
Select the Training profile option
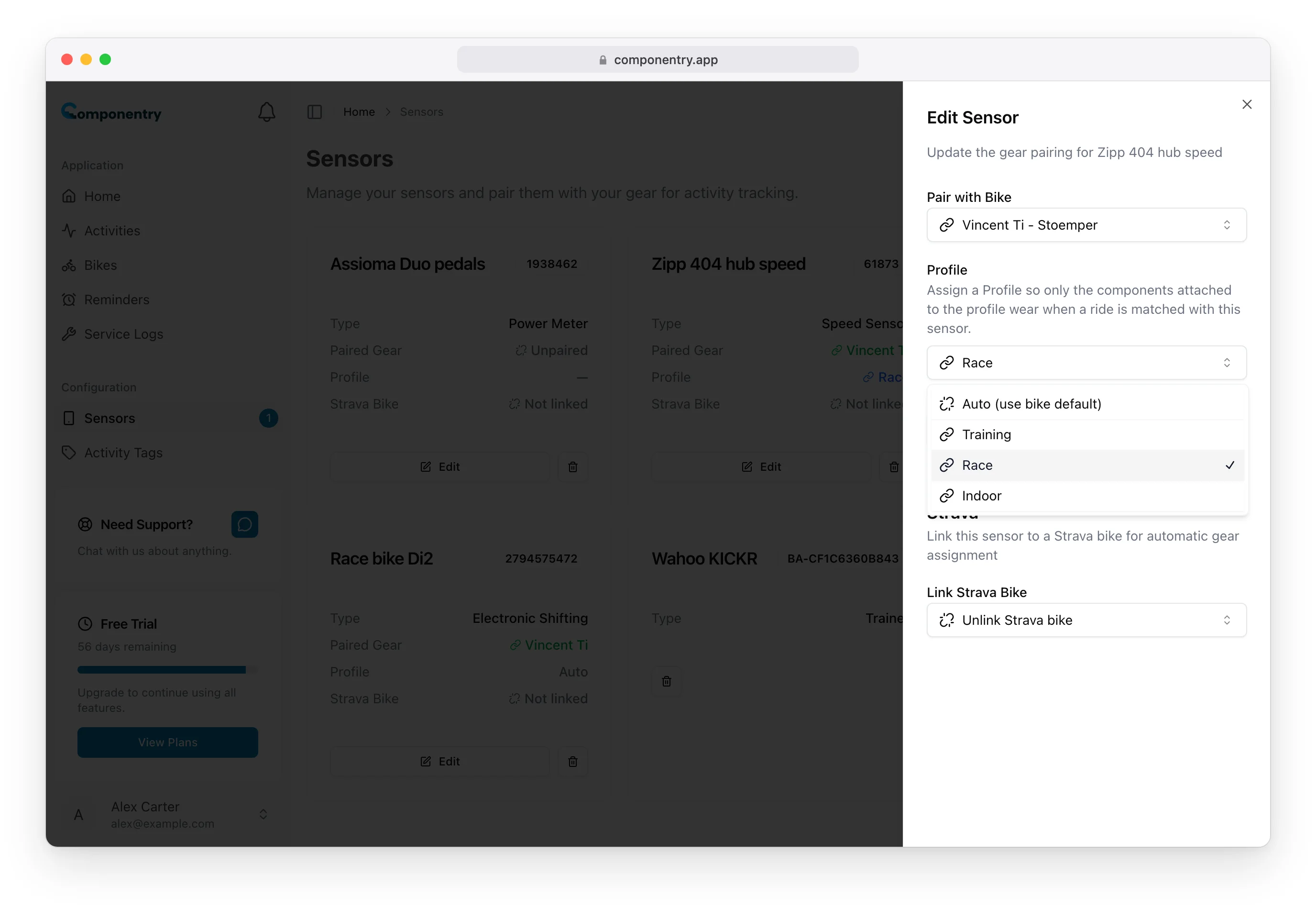[x=1087, y=435]
